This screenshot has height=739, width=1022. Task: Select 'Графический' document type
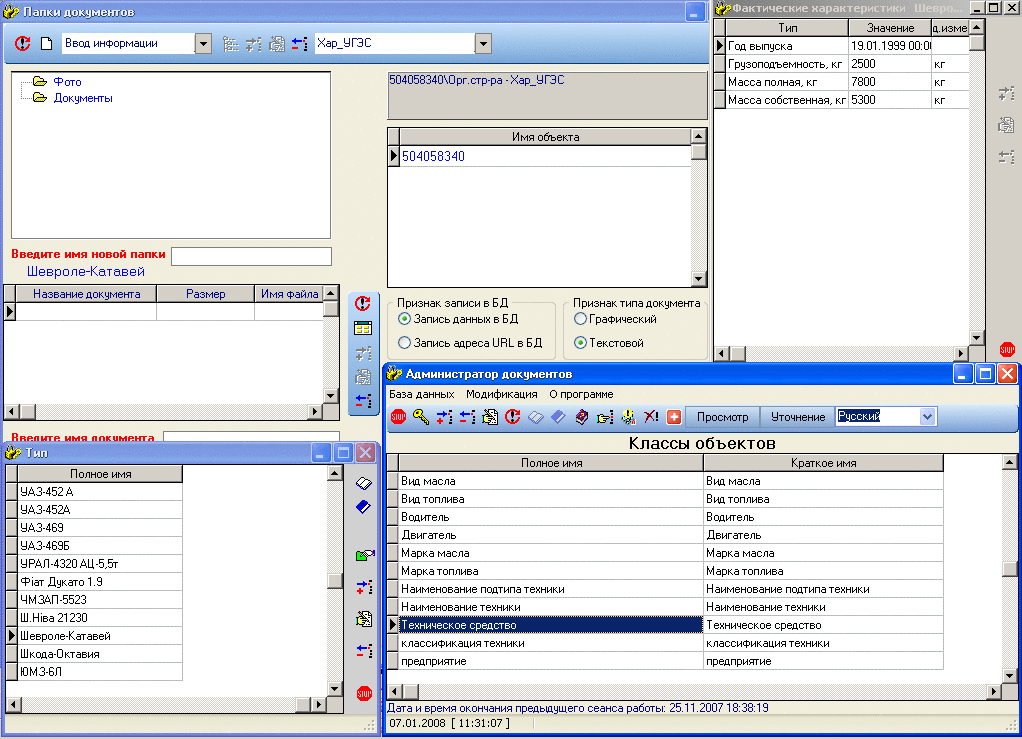tap(580, 319)
